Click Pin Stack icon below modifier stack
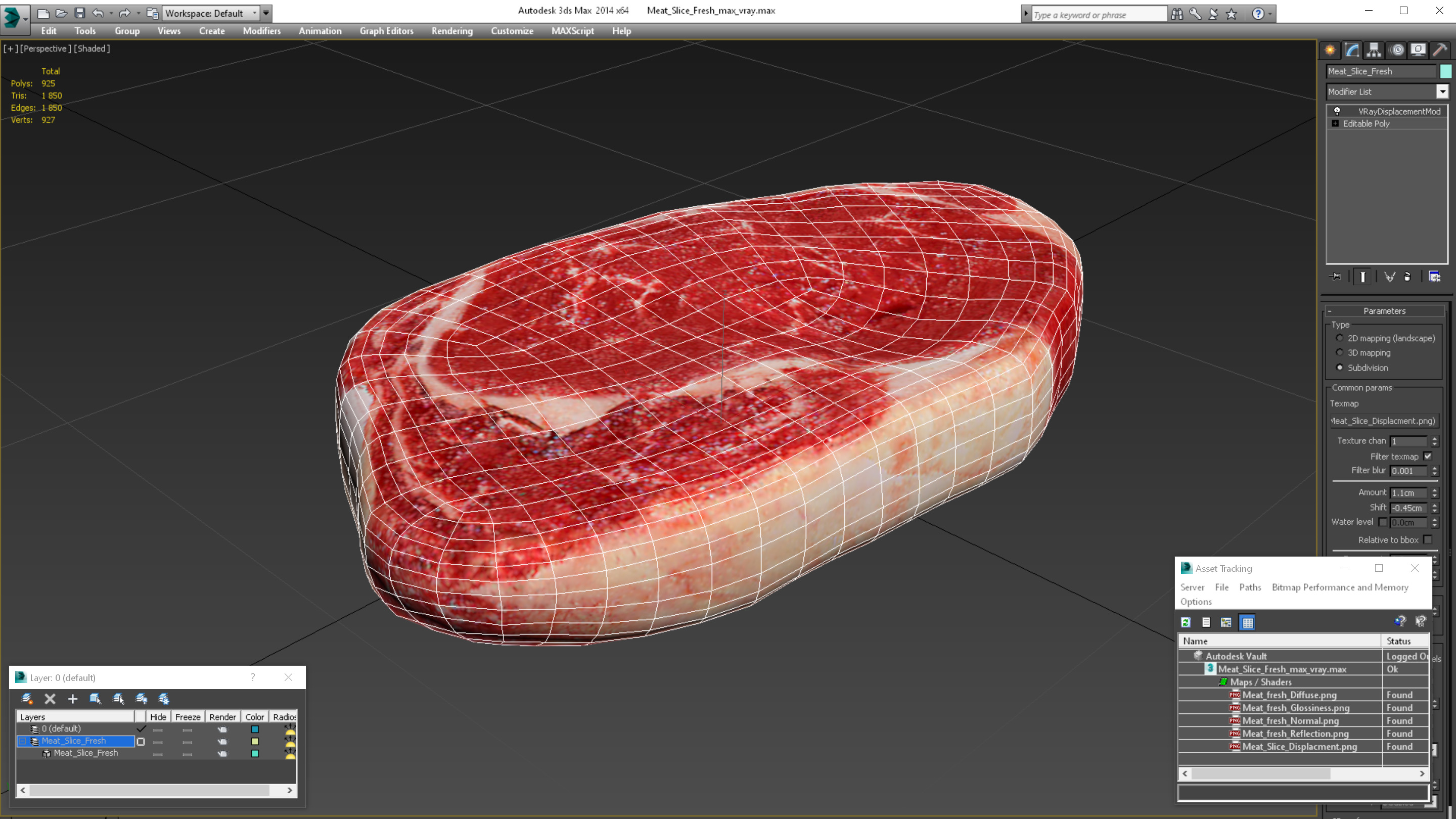Viewport: 1456px width, 819px height. [x=1336, y=277]
